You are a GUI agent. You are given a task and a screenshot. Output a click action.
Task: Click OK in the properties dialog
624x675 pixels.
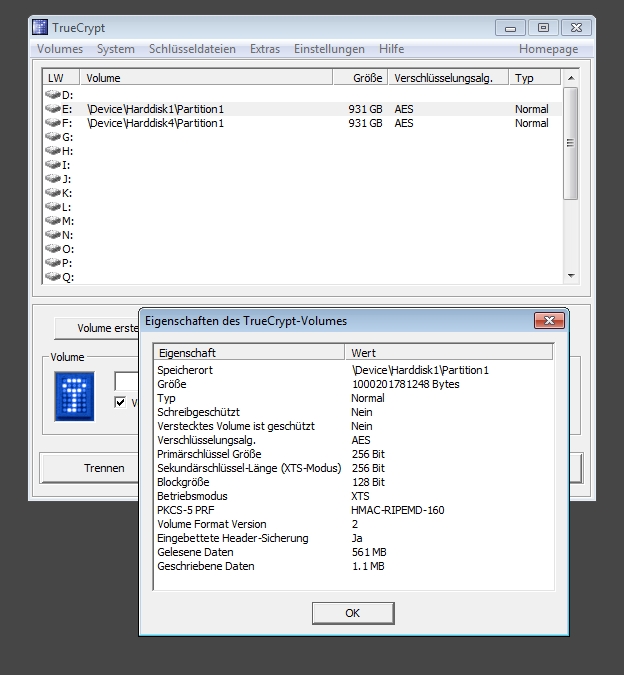click(x=353, y=613)
